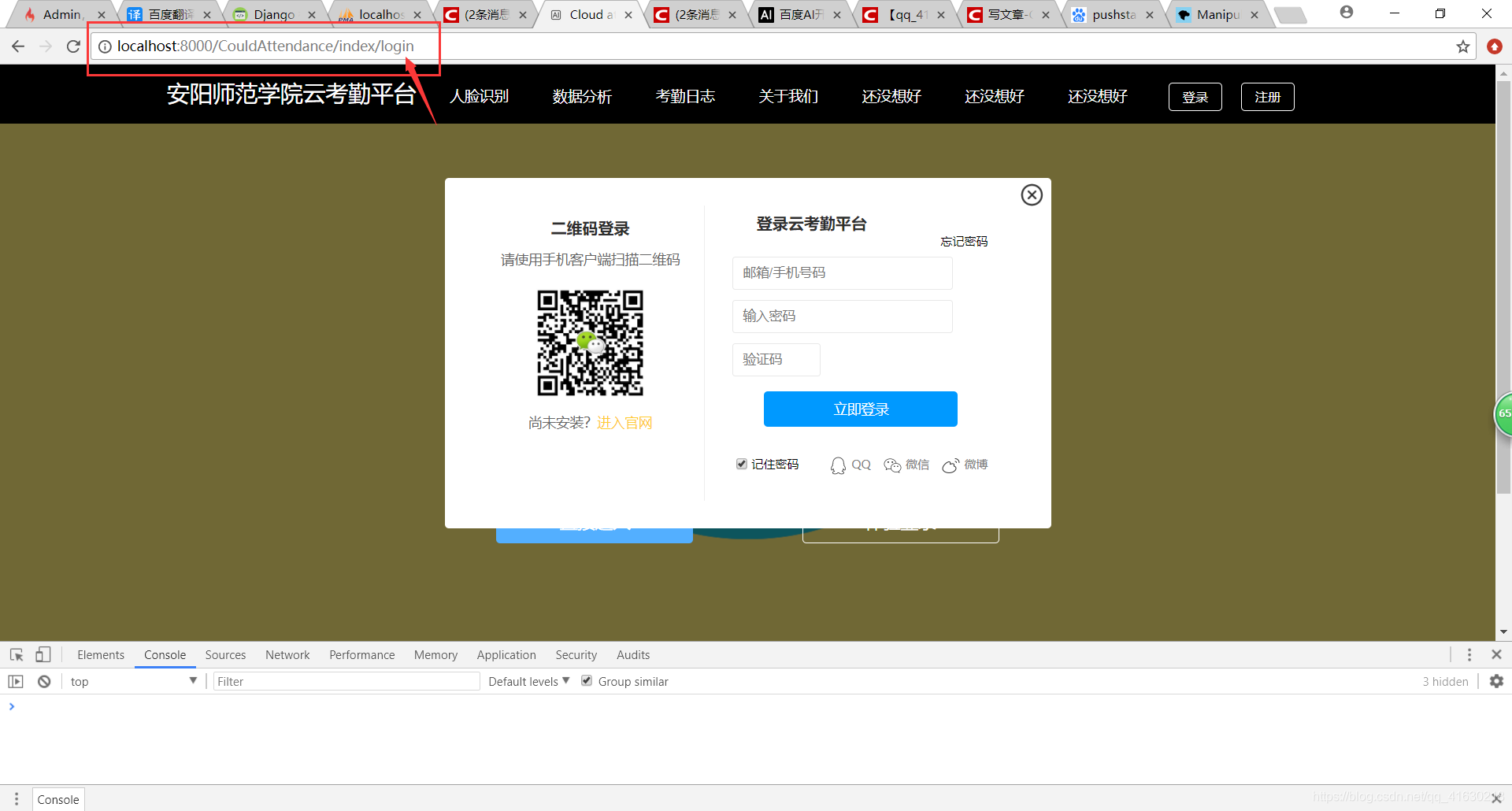
Task: Click the green 65 floating badge
Action: 1503,413
